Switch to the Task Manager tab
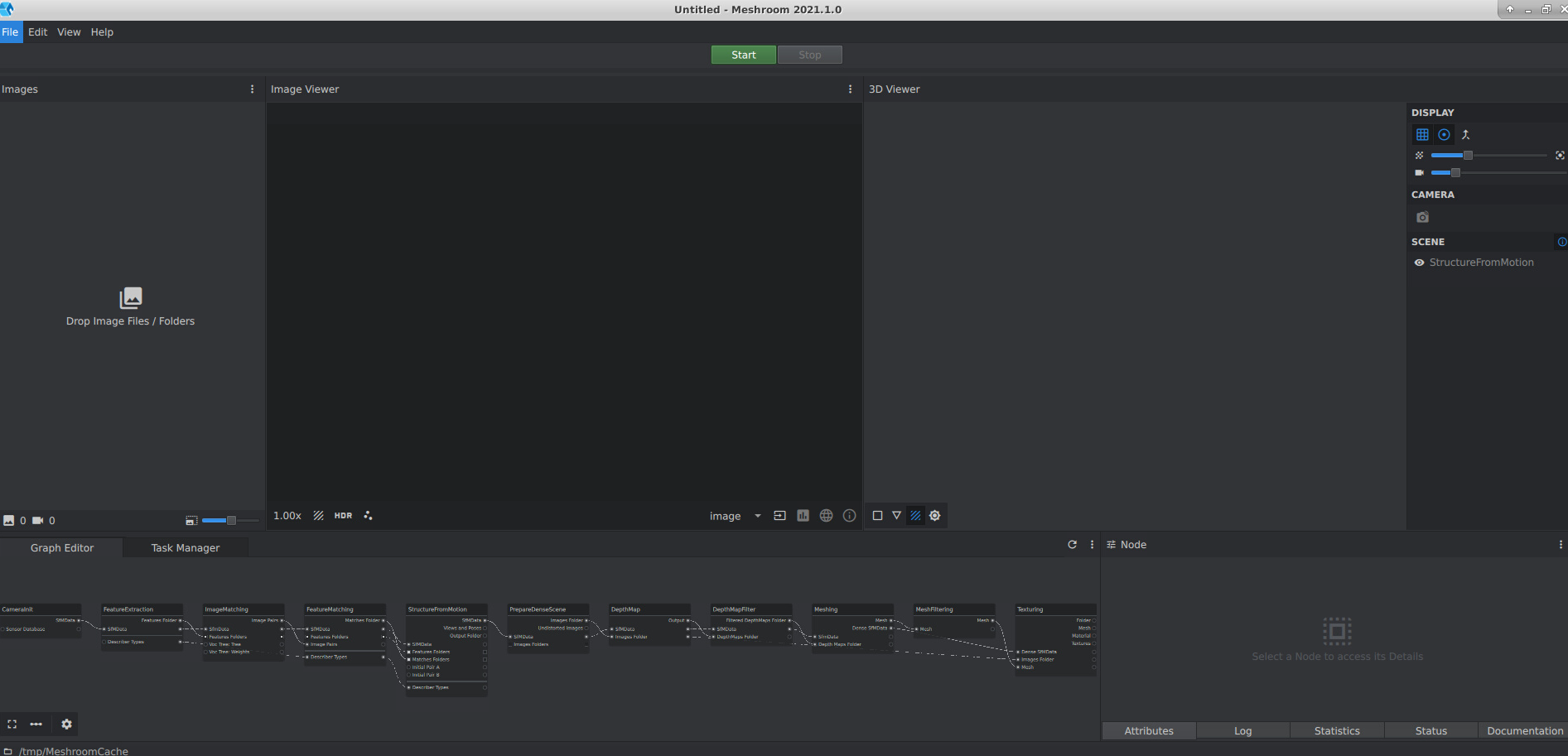 (x=186, y=548)
